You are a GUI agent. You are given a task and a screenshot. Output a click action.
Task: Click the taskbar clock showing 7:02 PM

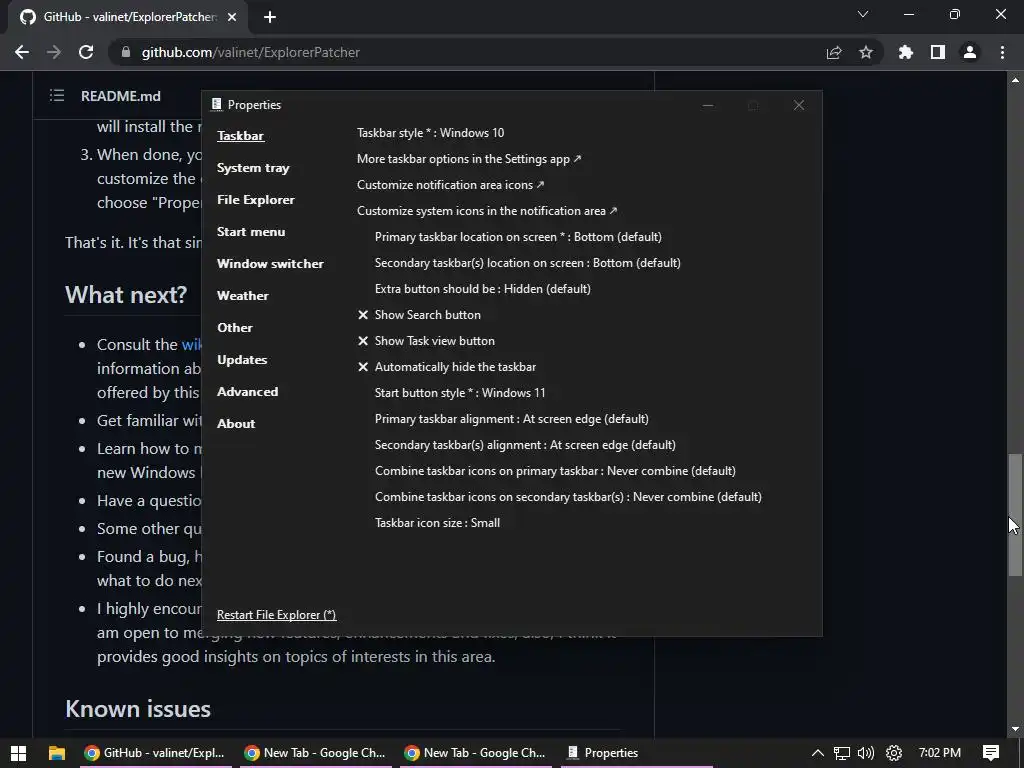[x=940, y=753]
